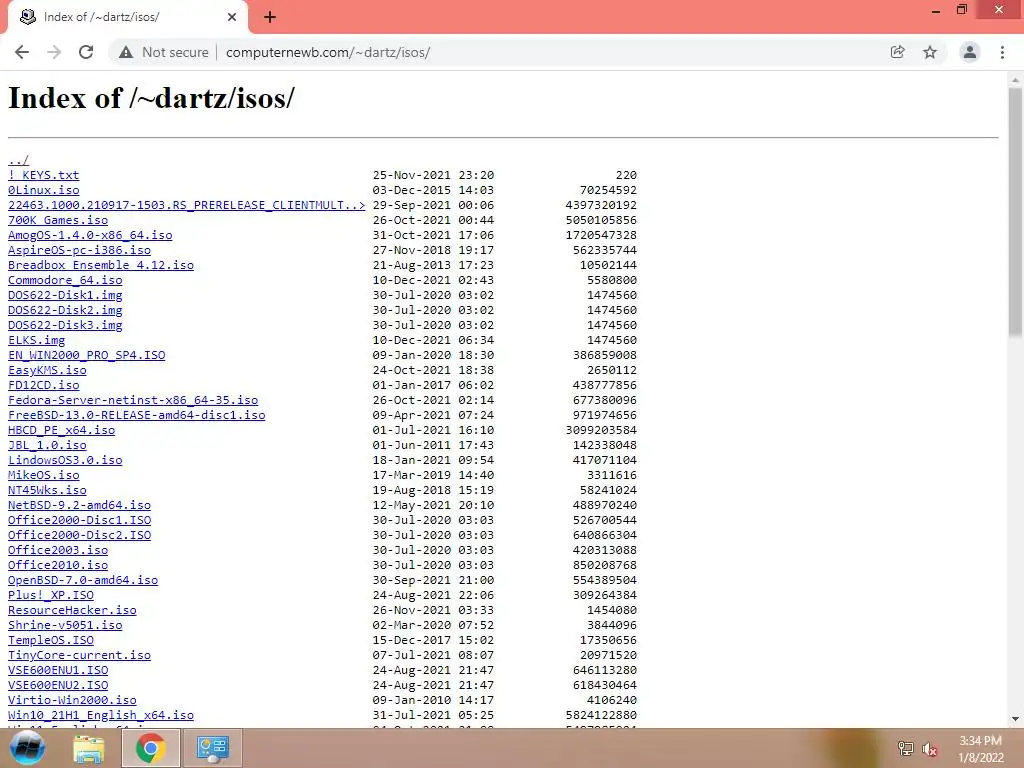Image resolution: width=1024 pixels, height=768 pixels.
Task: Close the Index of /~dartz/isos/ tab
Action: [x=232, y=17]
